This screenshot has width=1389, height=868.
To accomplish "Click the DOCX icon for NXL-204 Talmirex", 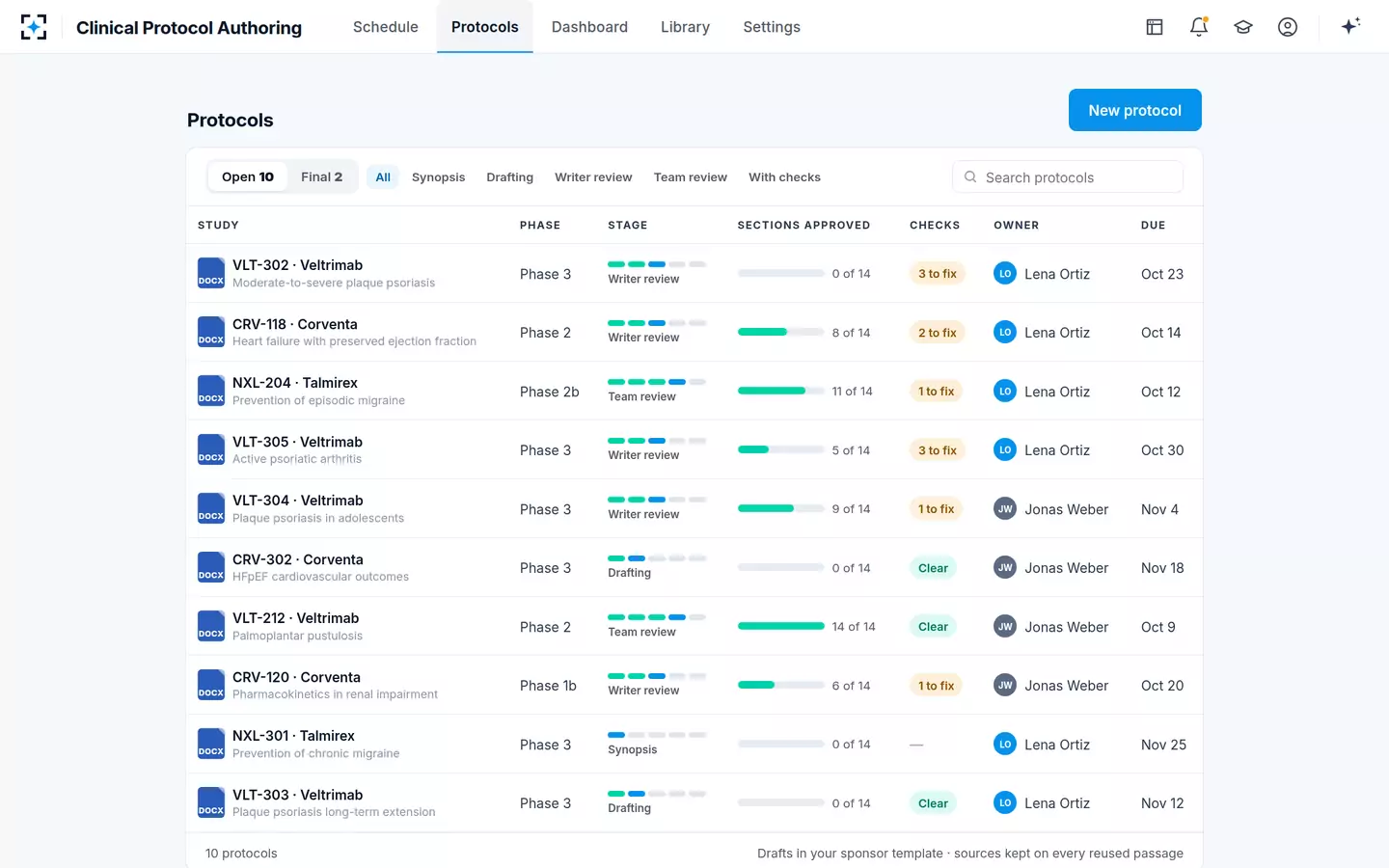I will (211, 391).
